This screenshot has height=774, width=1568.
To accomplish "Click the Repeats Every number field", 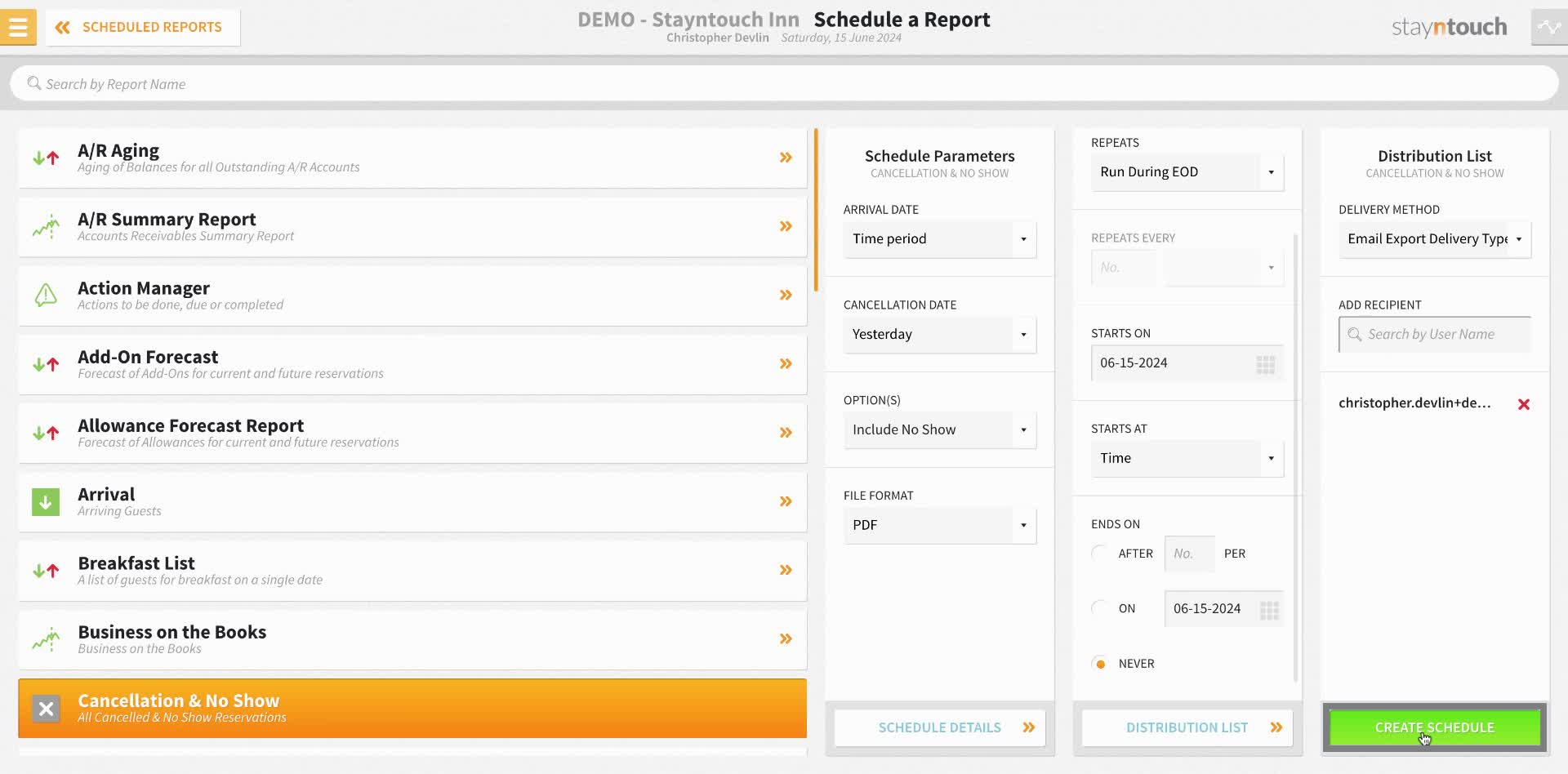I will 1124,268.
